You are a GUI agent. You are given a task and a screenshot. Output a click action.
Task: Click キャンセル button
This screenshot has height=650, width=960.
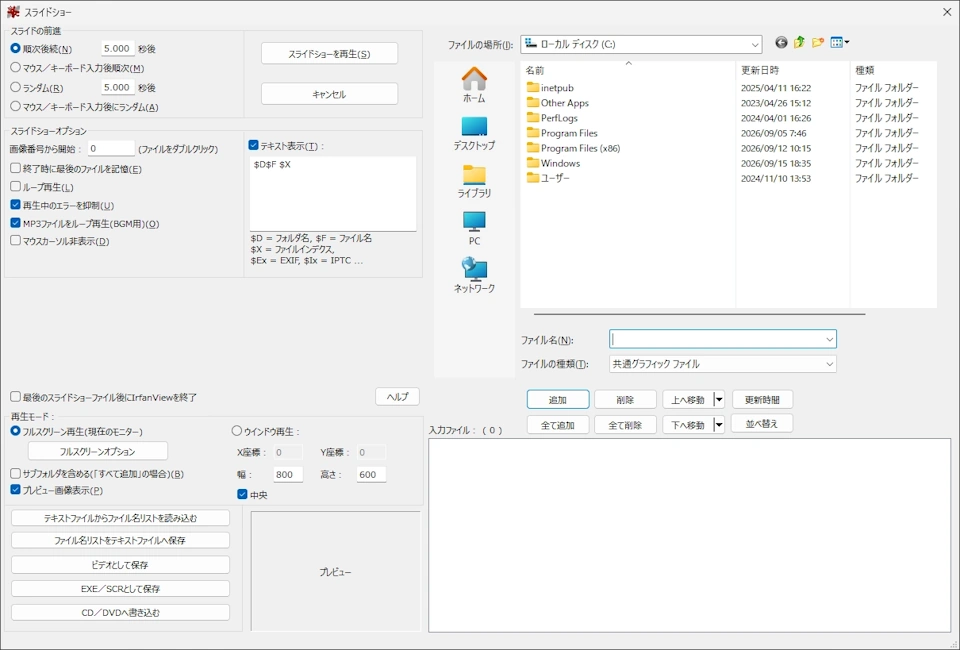click(x=329, y=94)
